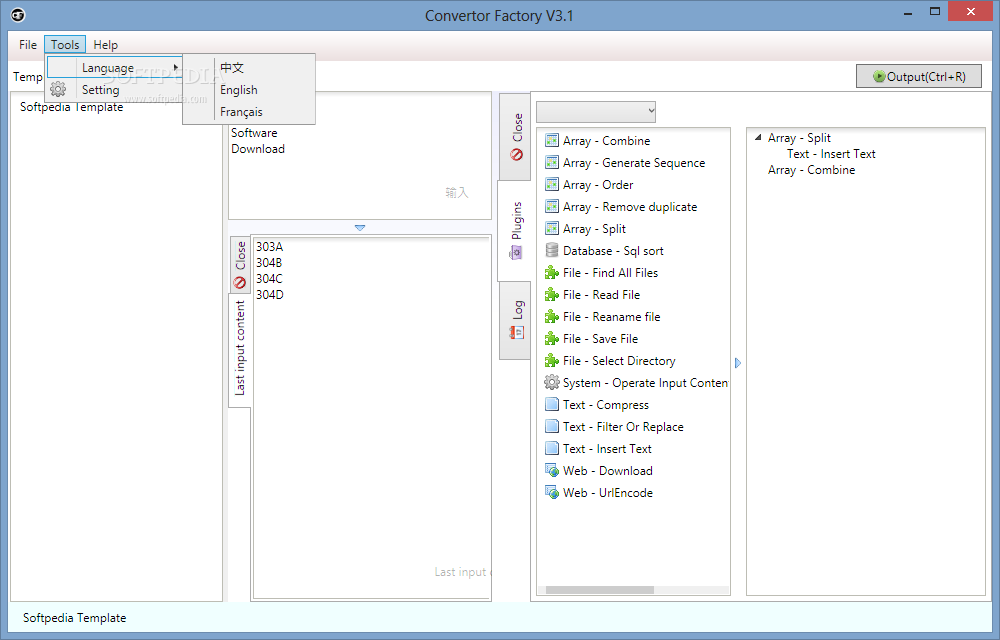
Task: Click the 304B line in last input
Action: coord(269,263)
